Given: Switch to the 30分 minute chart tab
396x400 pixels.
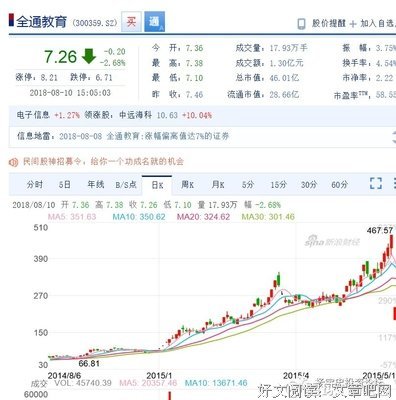Looking at the screenshot, I should [x=309, y=185].
